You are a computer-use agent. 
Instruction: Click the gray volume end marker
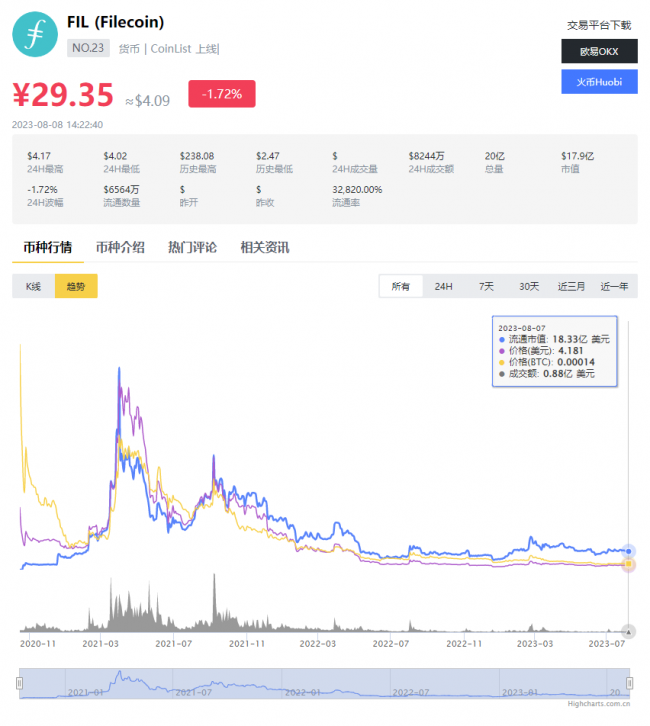(628, 632)
